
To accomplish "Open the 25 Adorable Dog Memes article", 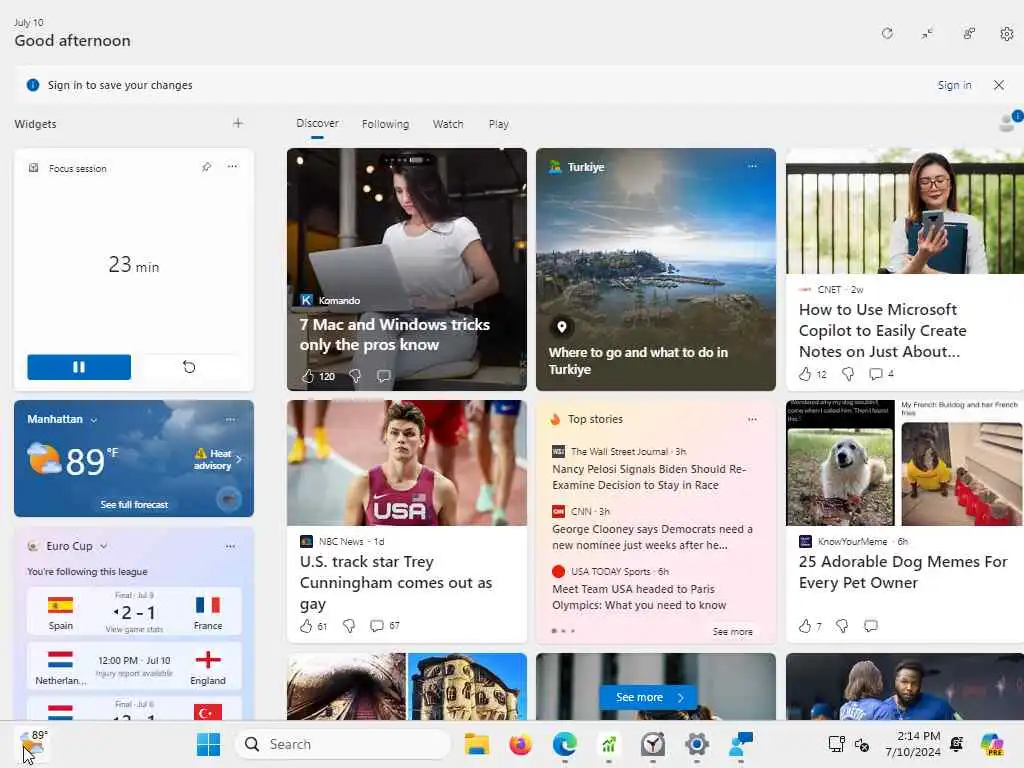I will (x=903, y=572).
